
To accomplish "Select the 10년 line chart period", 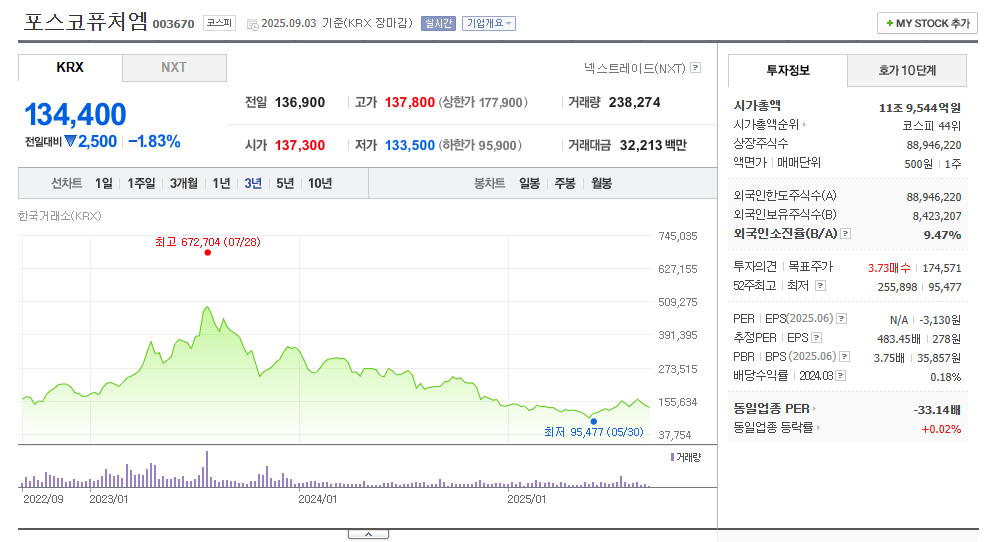I will (x=320, y=183).
